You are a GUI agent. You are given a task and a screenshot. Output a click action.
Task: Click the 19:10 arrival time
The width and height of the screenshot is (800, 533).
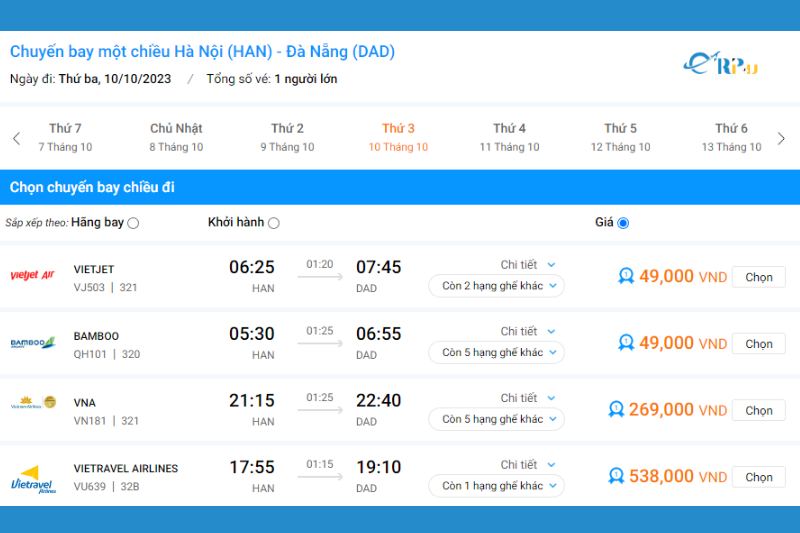coord(379,467)
